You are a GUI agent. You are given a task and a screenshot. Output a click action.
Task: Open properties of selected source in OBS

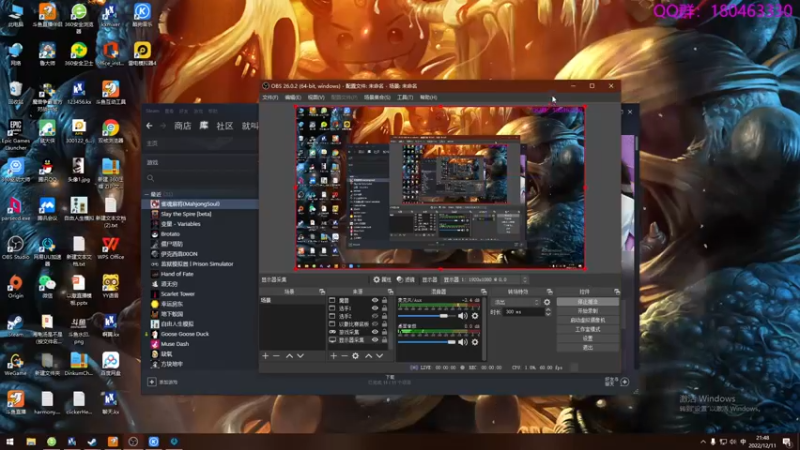pyautogui.click(x=382, y=280)
